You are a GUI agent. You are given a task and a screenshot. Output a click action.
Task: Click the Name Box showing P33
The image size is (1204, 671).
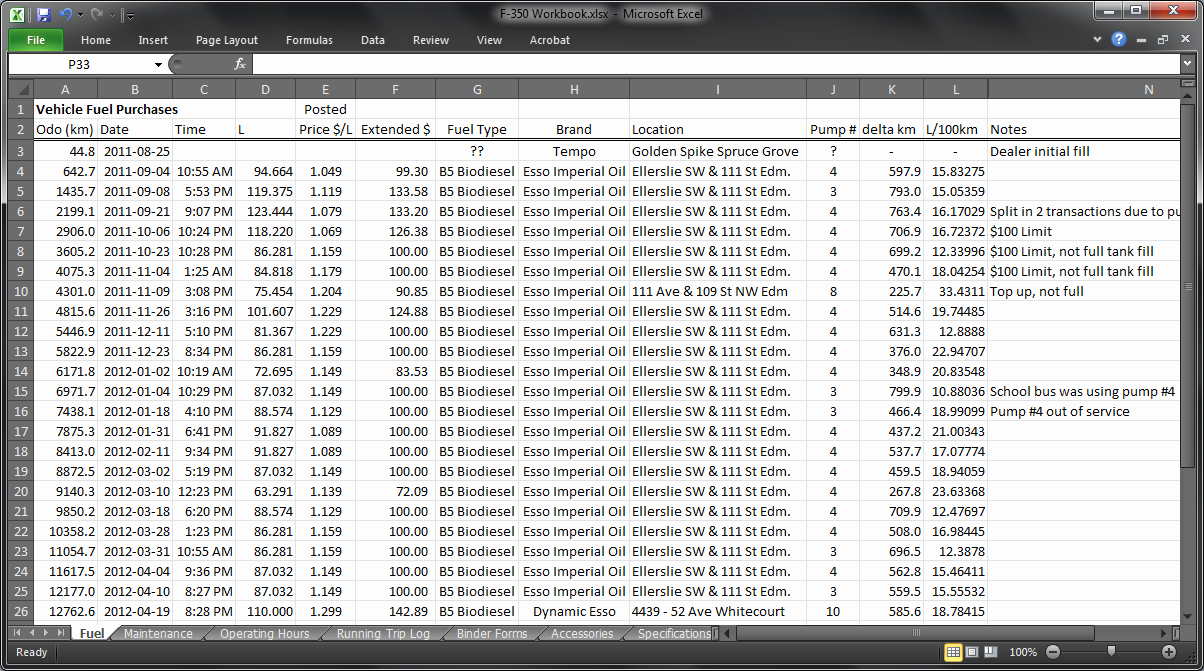pyautogui.click(x=80, y=64)
